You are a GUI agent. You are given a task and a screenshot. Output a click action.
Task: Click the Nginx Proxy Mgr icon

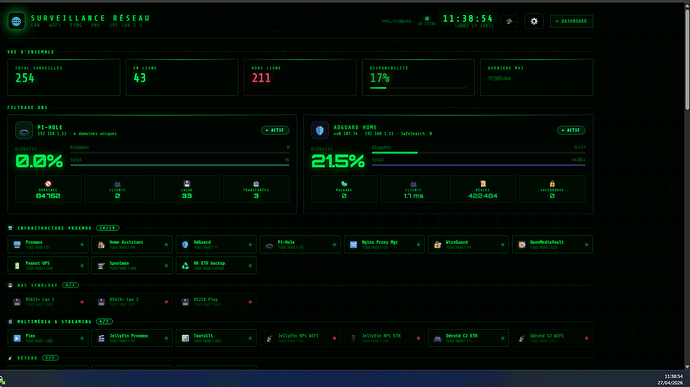coord(353,245)
